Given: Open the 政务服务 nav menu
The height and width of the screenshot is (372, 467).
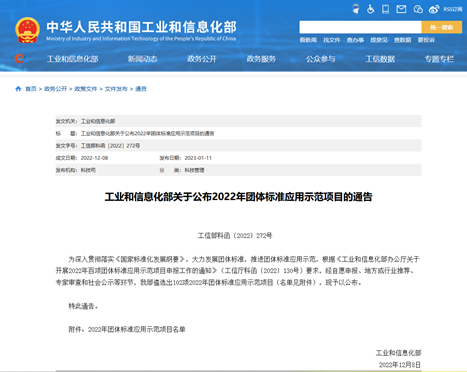Looking at the screenshot, I should (x=261, y=59).
